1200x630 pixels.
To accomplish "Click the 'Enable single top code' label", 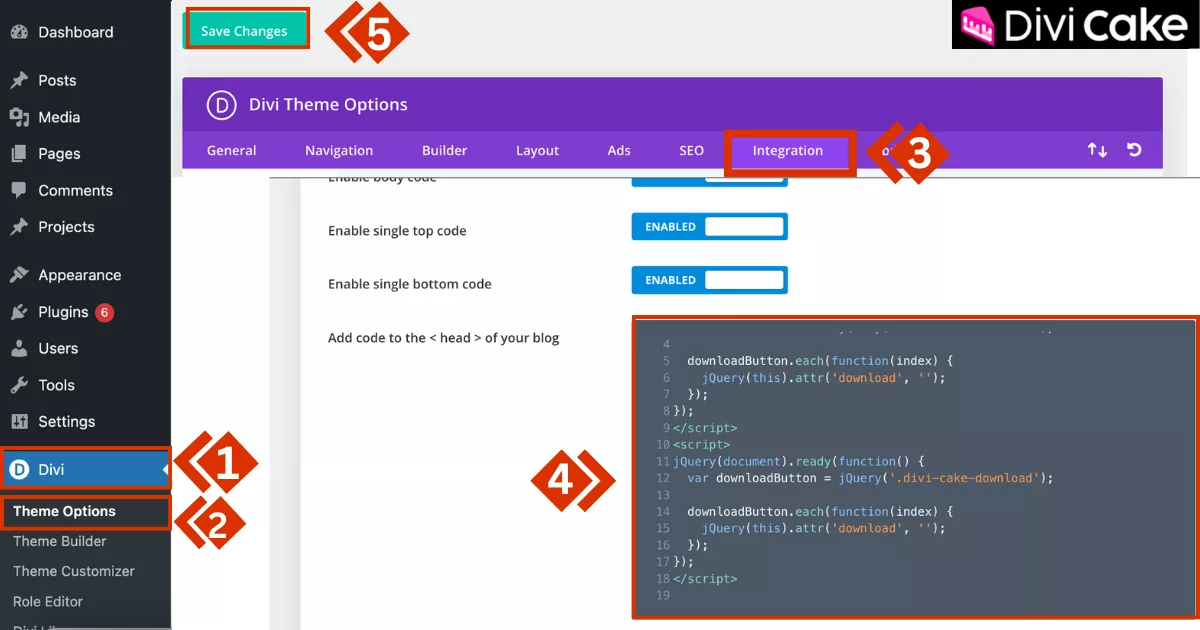I will pyautogui.click(x=397, y=231).
